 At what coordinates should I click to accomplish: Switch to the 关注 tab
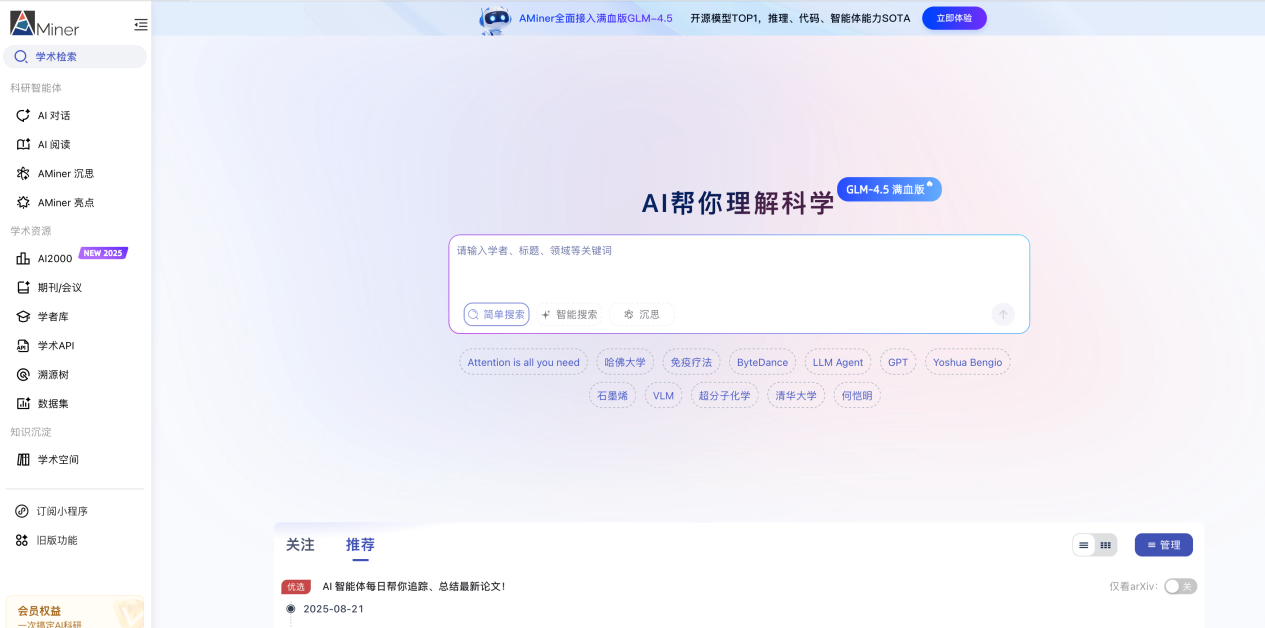300,545
